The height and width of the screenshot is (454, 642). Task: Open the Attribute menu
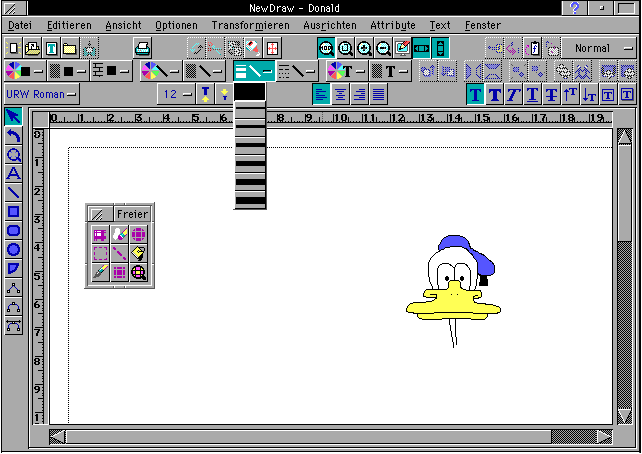pyautogui.click(x=393, y=25)
